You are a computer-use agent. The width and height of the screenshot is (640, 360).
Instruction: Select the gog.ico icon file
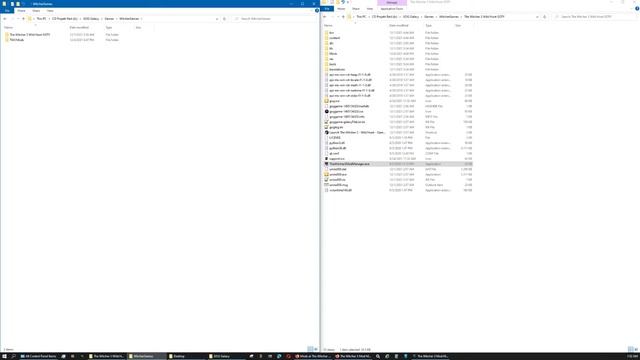[327, 101]
